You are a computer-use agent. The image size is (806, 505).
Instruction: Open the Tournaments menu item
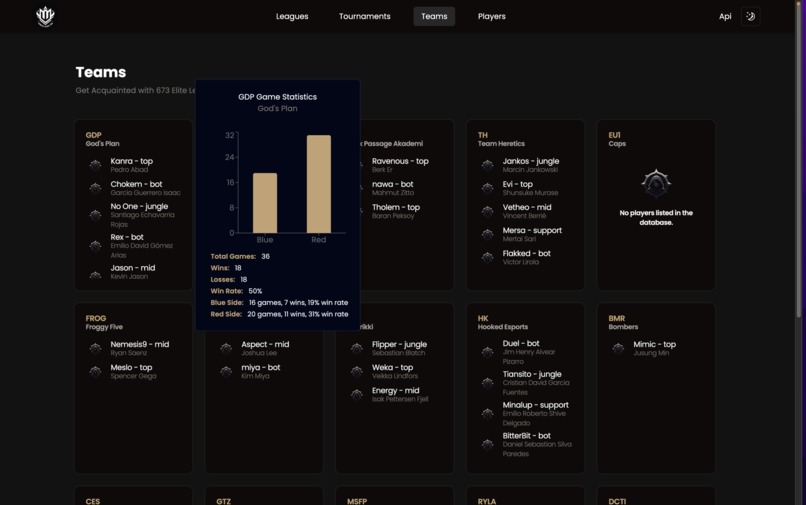pyautogui.click(x=364, y=16)
